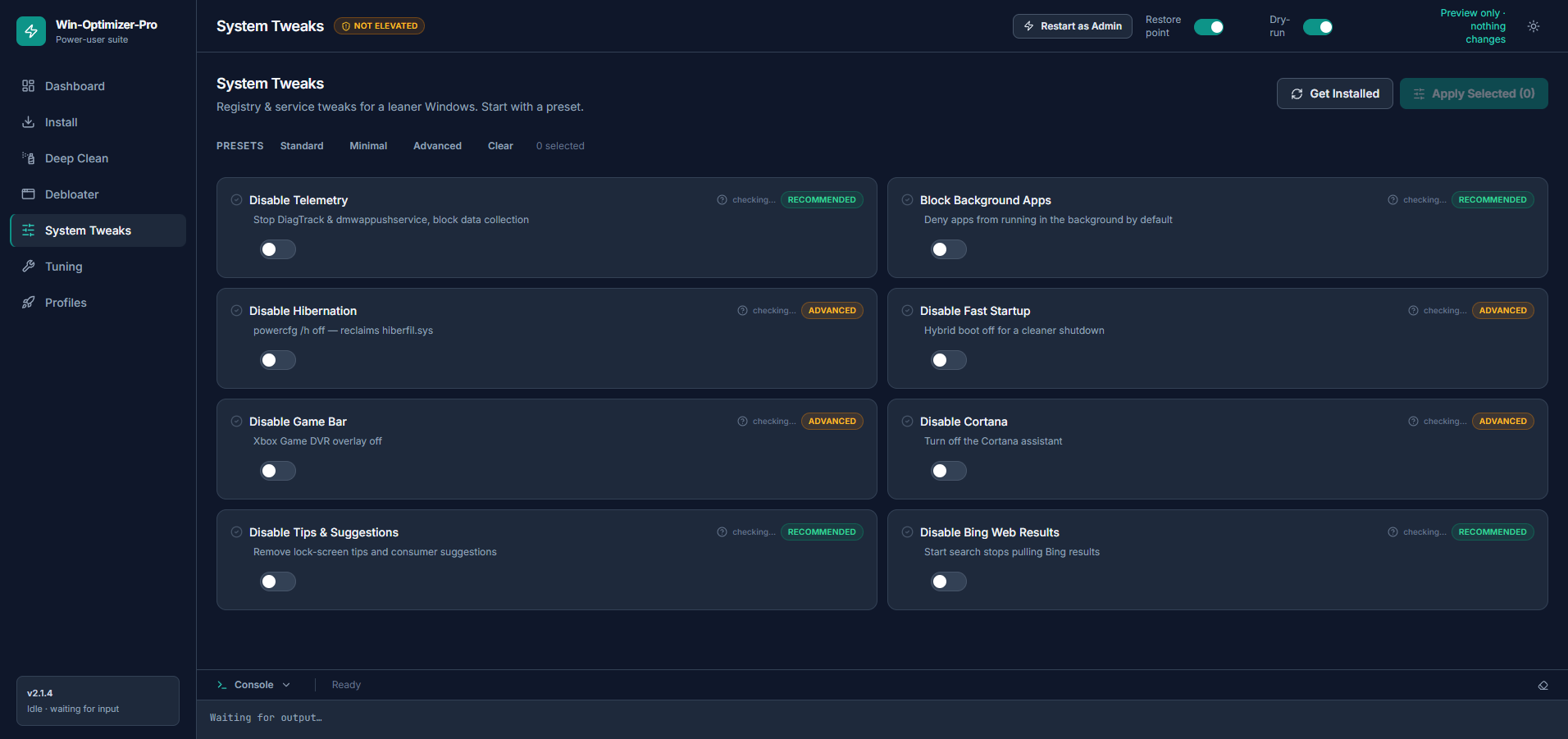The height and width of the screenshot is (739, 1568).
Task: Open Deep Clean in sidebar
Action: point(98,158)
